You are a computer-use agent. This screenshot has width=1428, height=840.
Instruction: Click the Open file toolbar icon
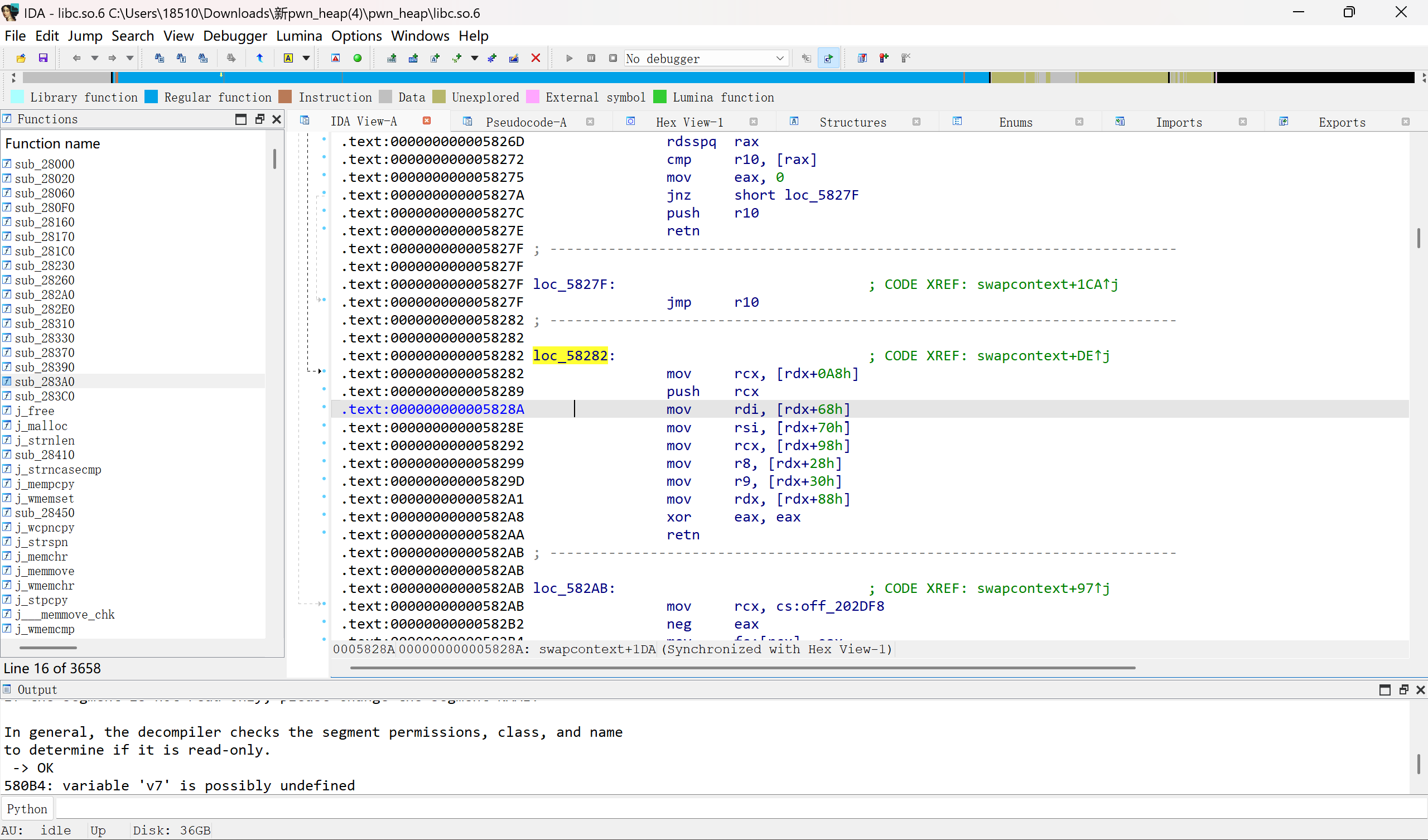point(21,58)
